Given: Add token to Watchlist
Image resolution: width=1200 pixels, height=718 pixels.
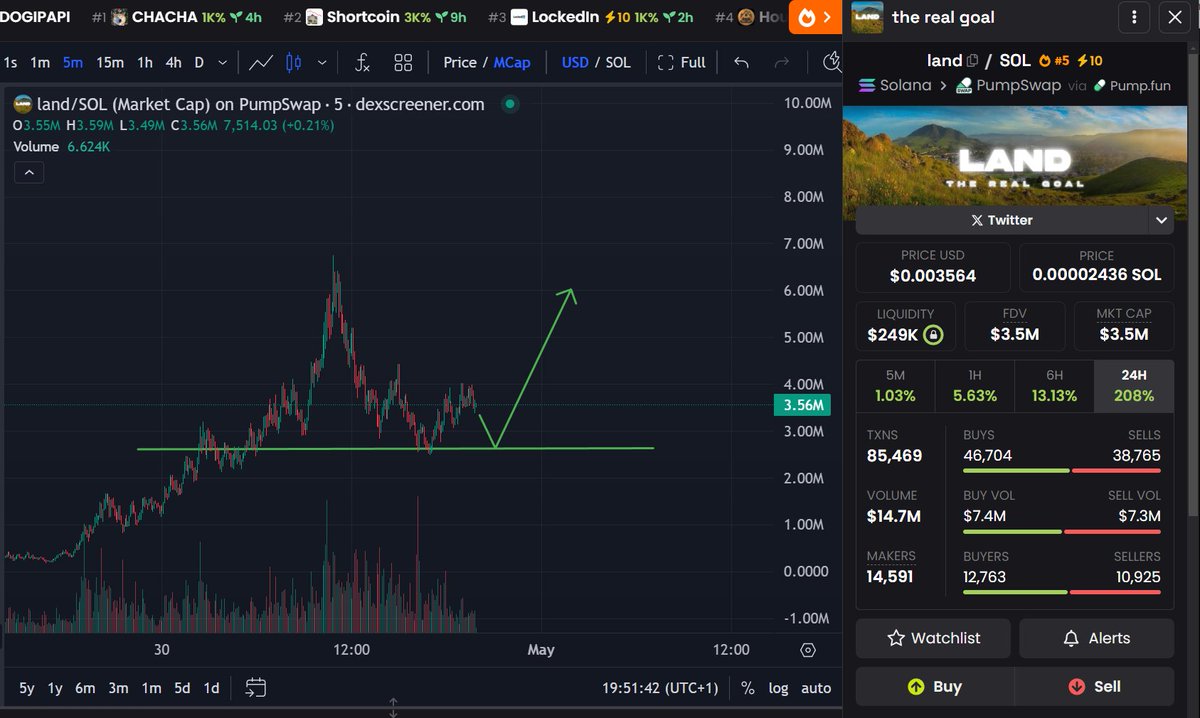Looking at the screenshot, I should pos(933,638).
